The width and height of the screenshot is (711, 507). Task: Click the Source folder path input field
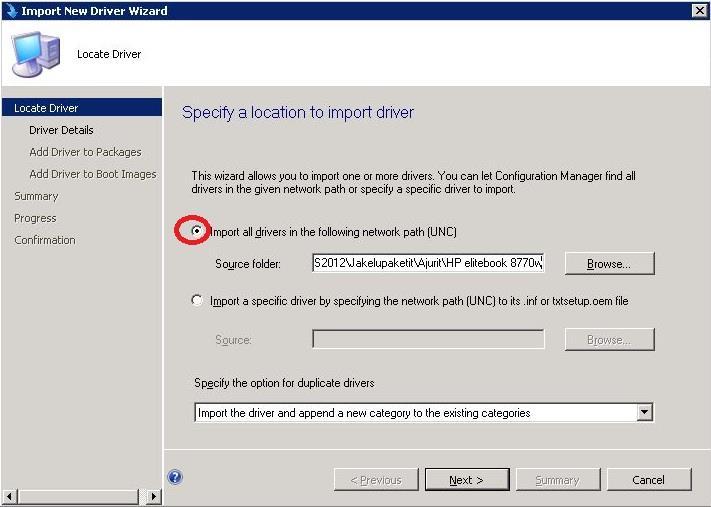pos(428,263)
